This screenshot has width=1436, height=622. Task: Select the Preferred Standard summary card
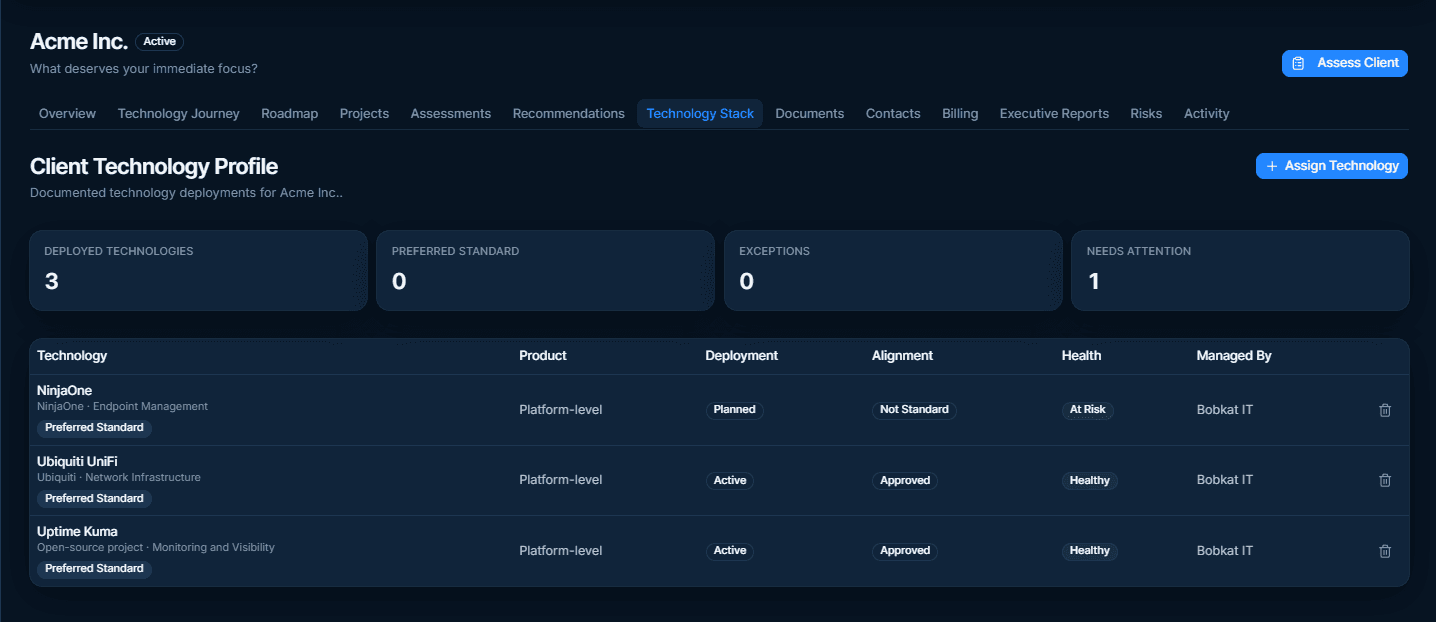[545, 271]
